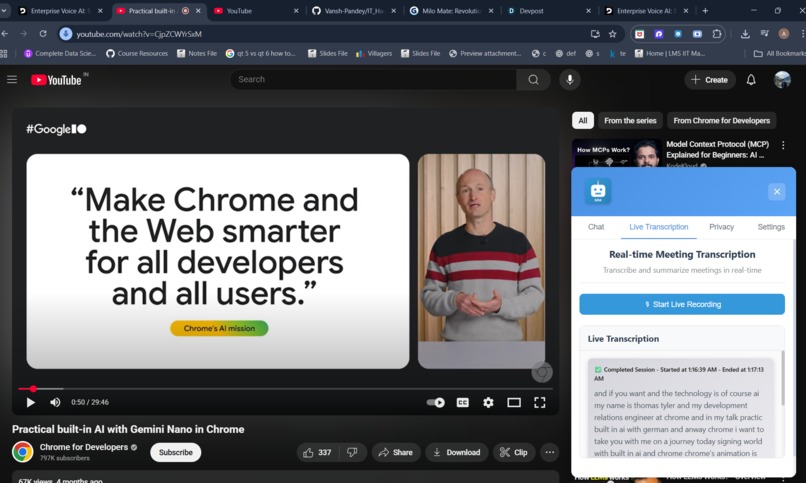Image resolution: width=806 pixels, height=483 pixels.
Task: Close the extension transcription panel
Action: tap(777, 192)
